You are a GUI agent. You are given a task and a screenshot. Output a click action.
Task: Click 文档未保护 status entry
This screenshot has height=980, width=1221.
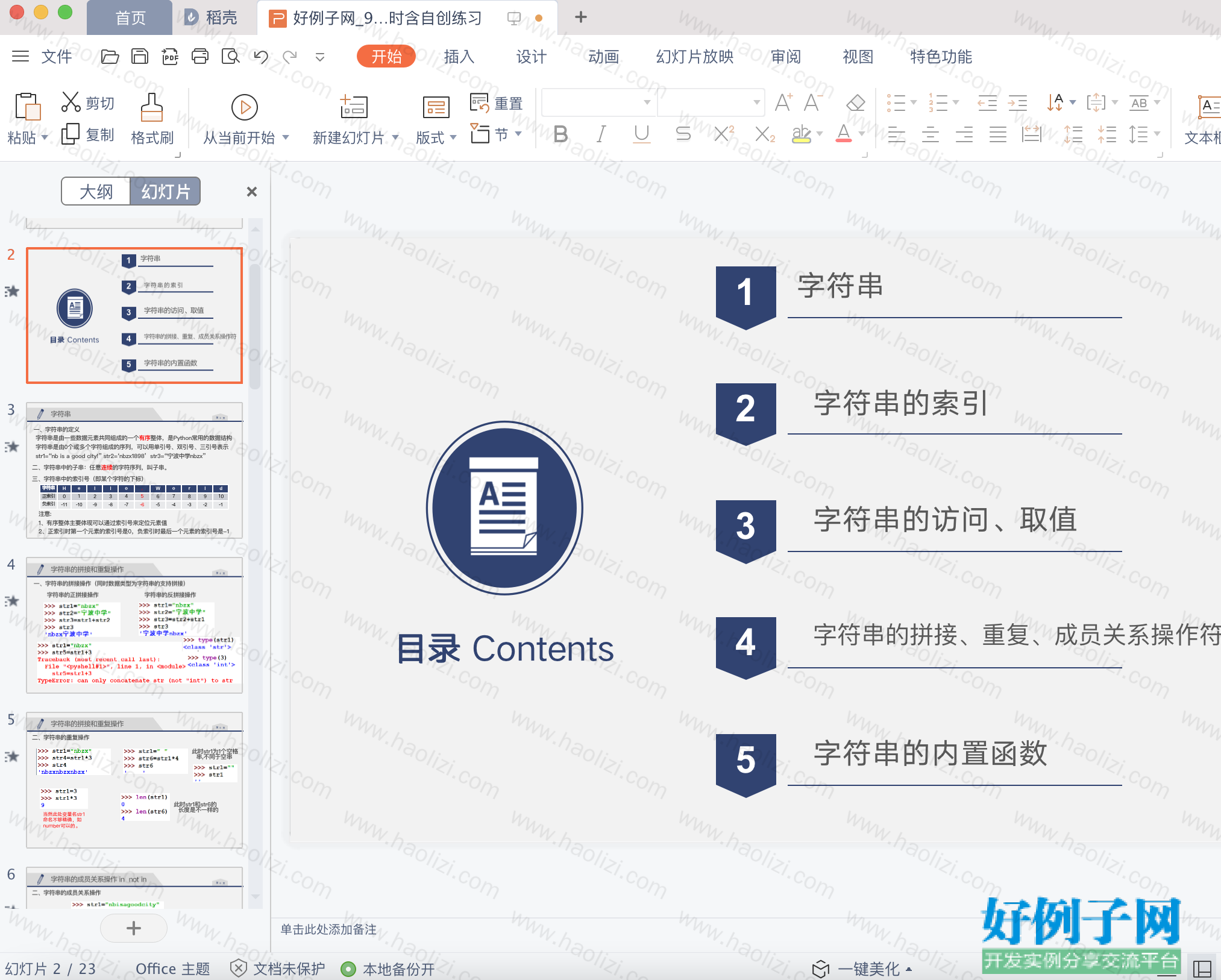tap(278, 969)
